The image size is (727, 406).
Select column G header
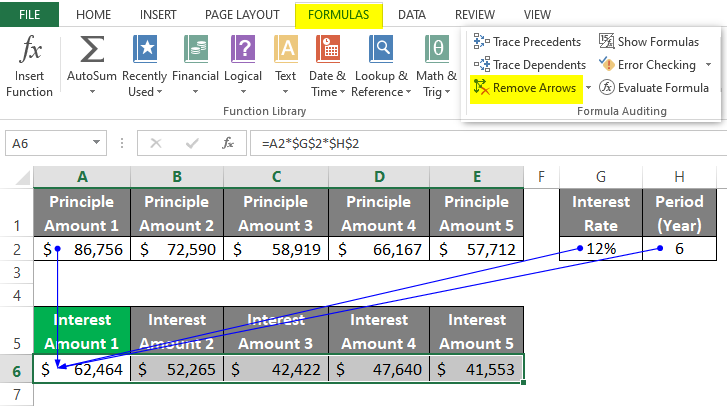600,177
